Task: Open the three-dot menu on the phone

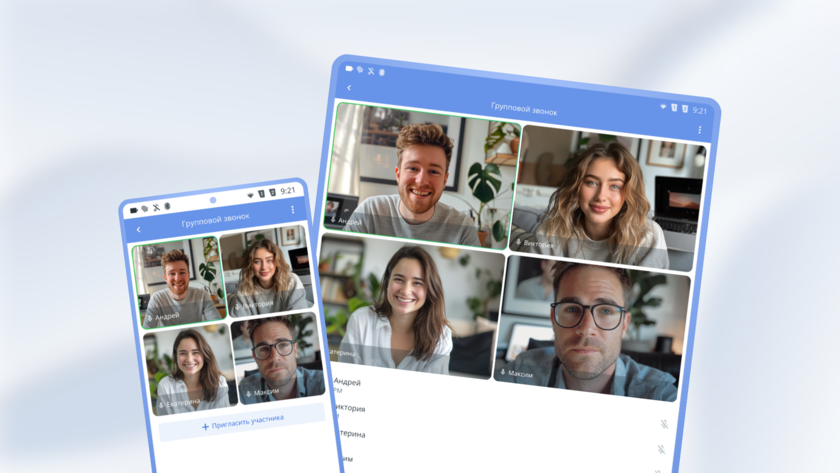Action: [x=293, y=210]
